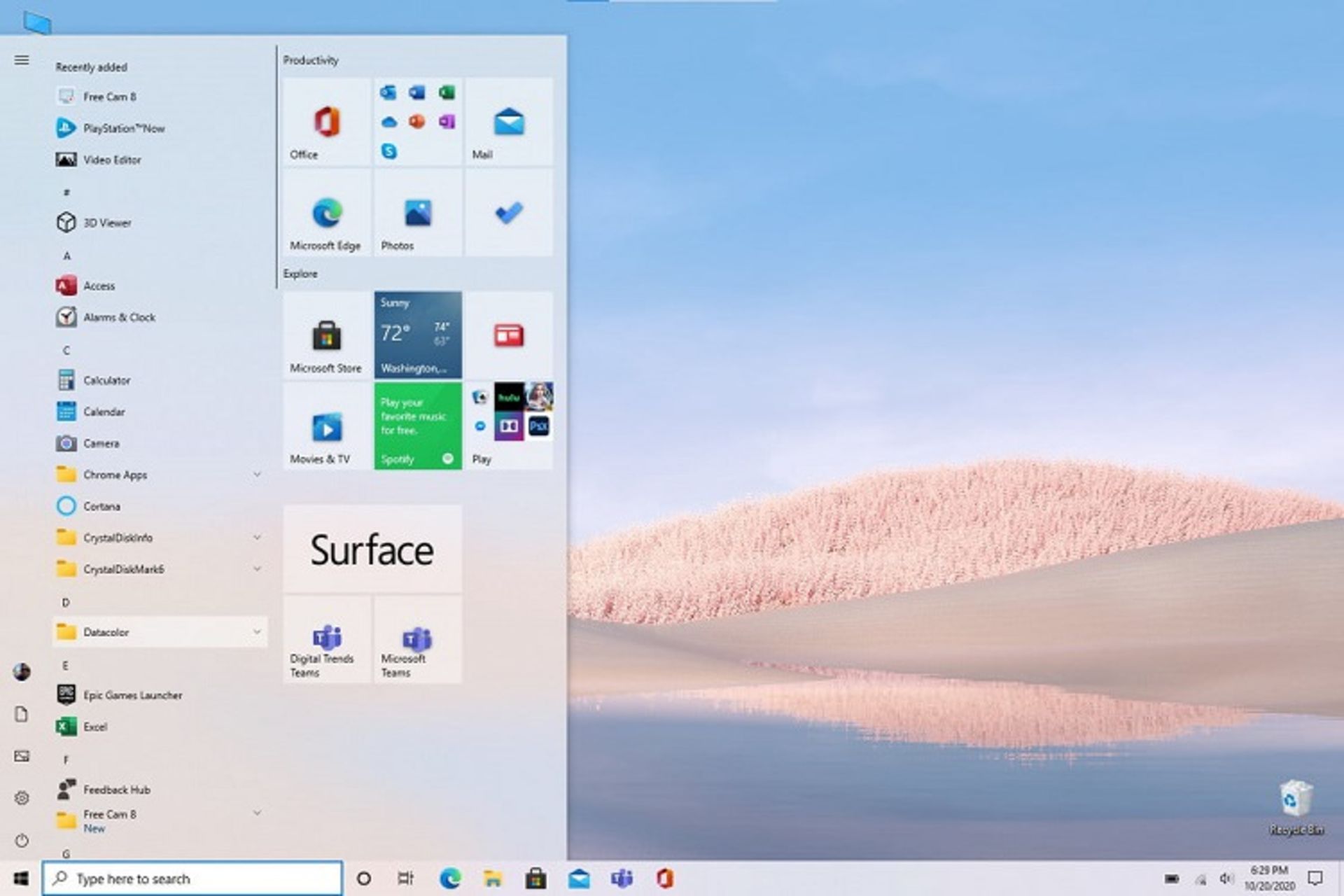
Task: Open Calculator from the app list
Action: 106,380
